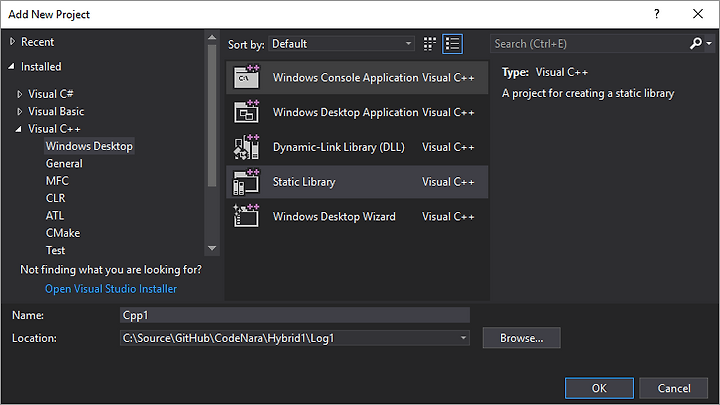Click the Dynamic-Link Library (DLL) template icon
Image resolution: width=720 pixels, height=405 pixels.
(246, 147)
